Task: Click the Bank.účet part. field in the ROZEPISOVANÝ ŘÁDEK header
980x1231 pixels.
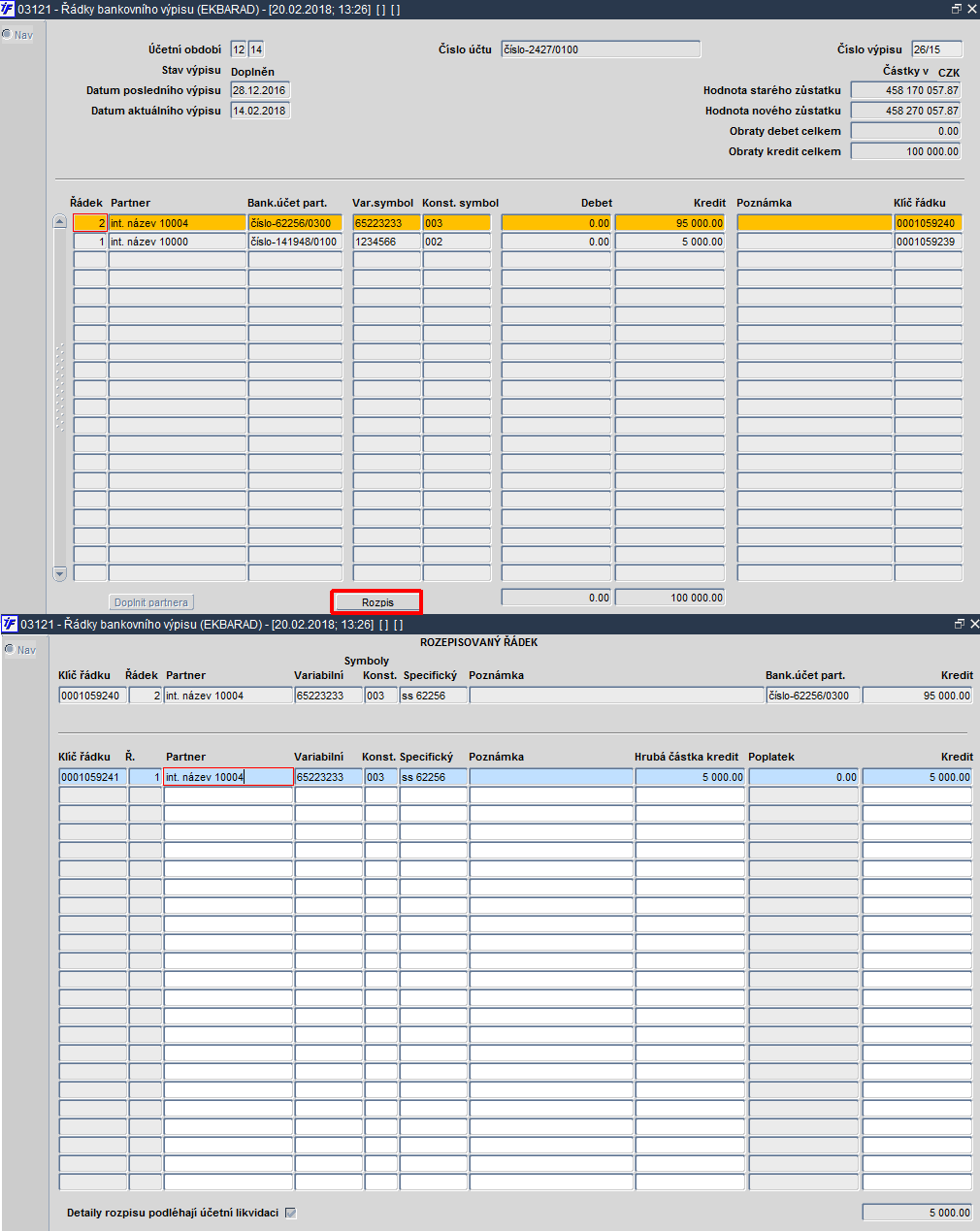Action: [x=813, y=696]
